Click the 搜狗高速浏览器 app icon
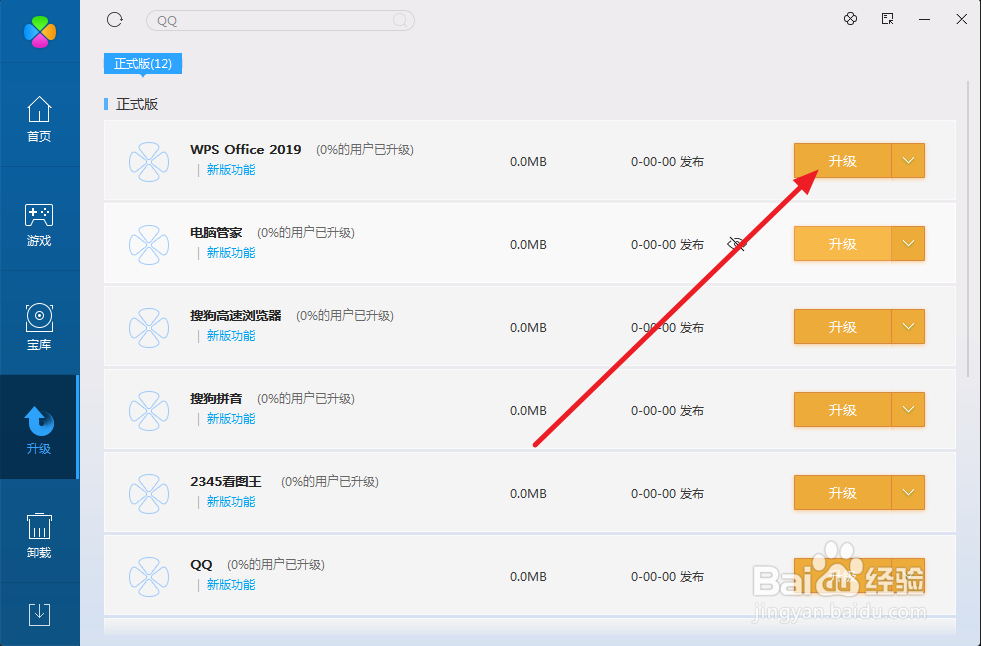The width and height of the screenshot is (981, 646). (x=149, y=328)
